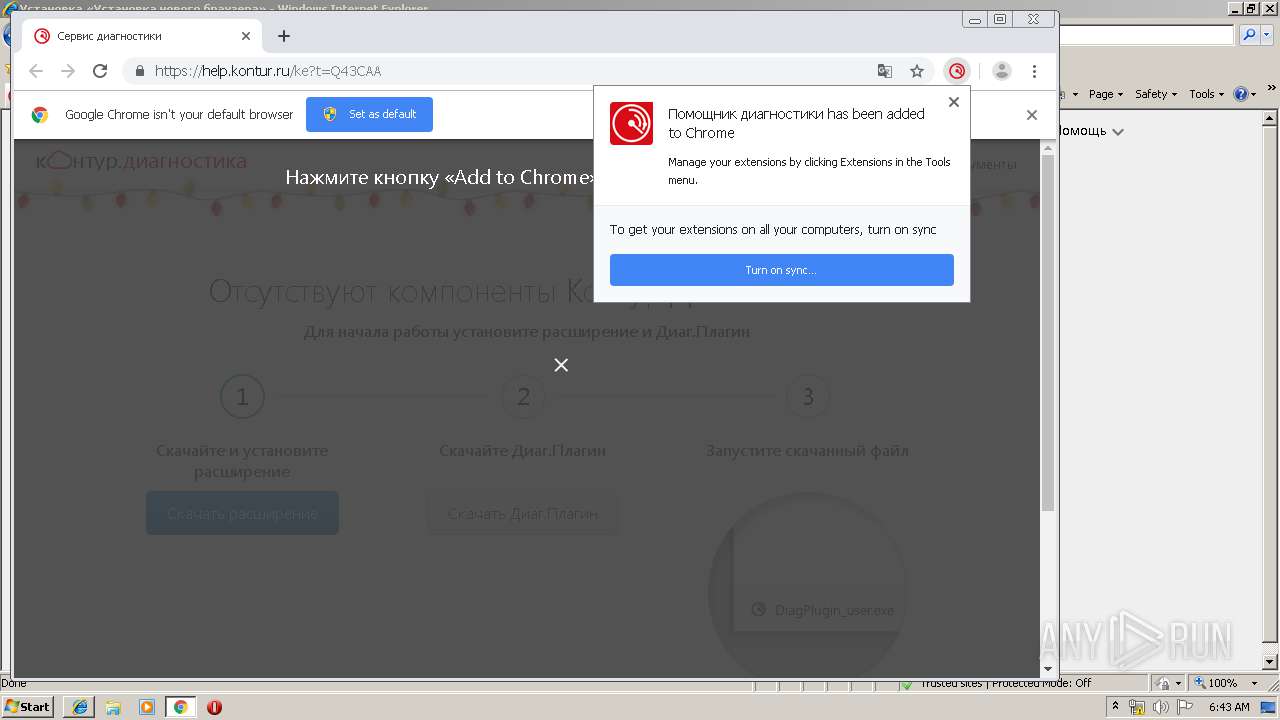Click the DiagPlugin_user.exe file chip

click(823, 610)
